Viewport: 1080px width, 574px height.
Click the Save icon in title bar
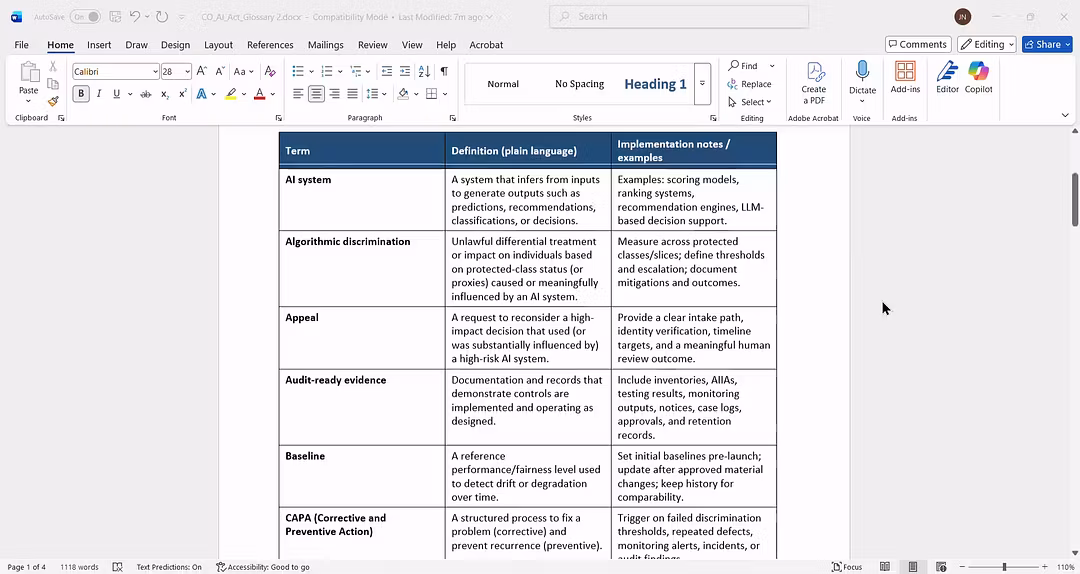116,17
